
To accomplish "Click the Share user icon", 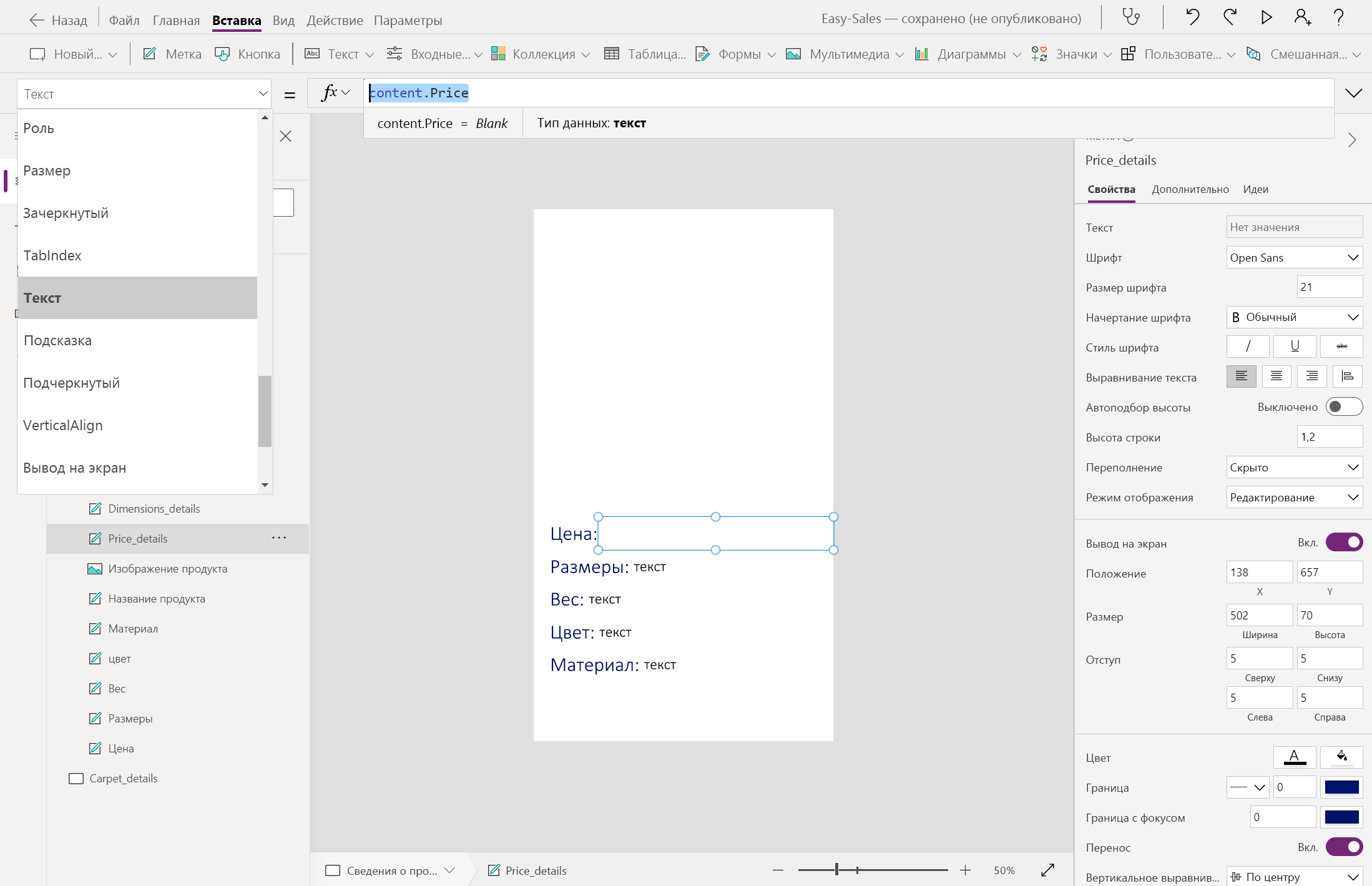I will click(x=1303, y=17).
